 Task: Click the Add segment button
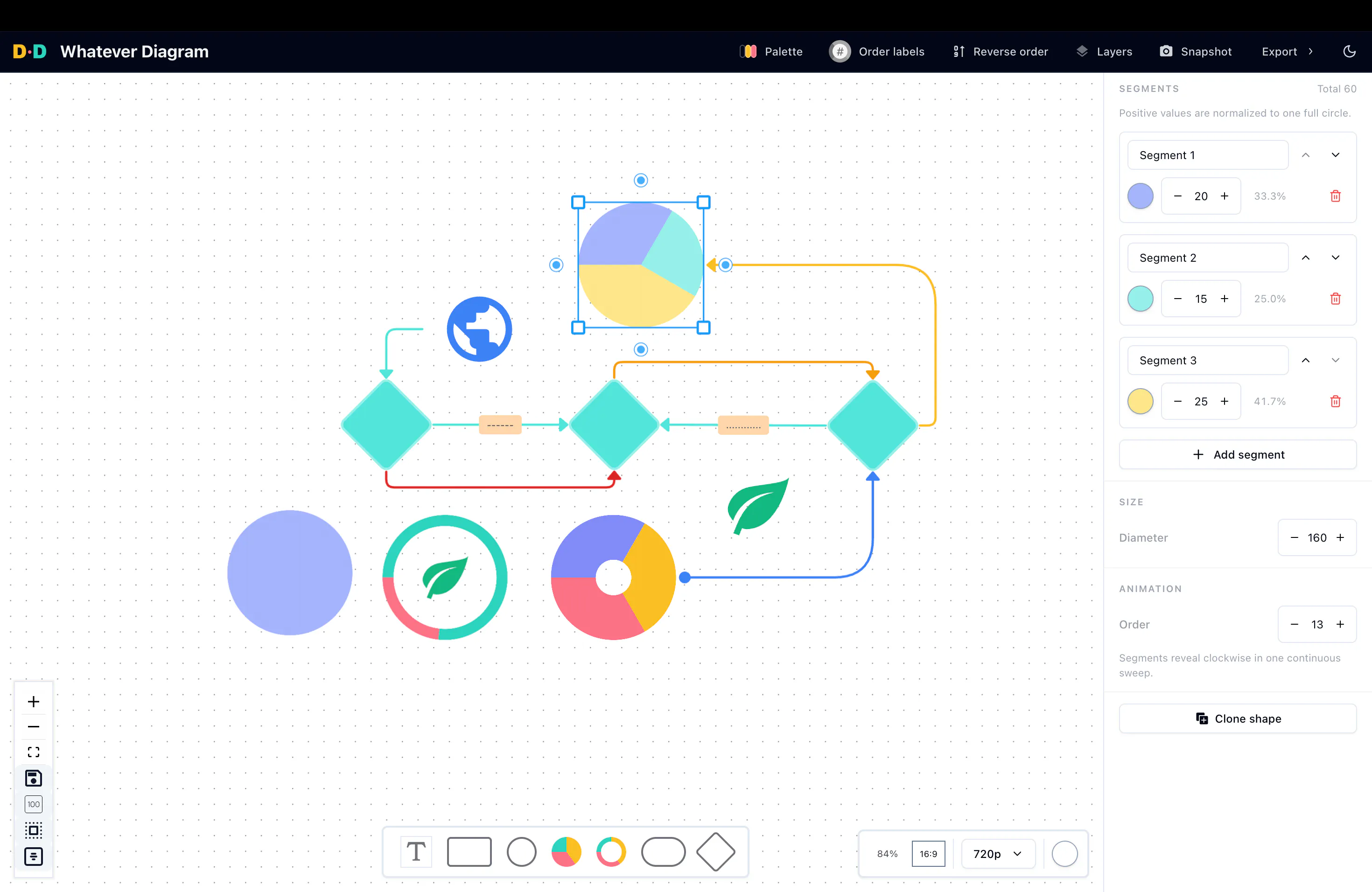(1238, 455)
